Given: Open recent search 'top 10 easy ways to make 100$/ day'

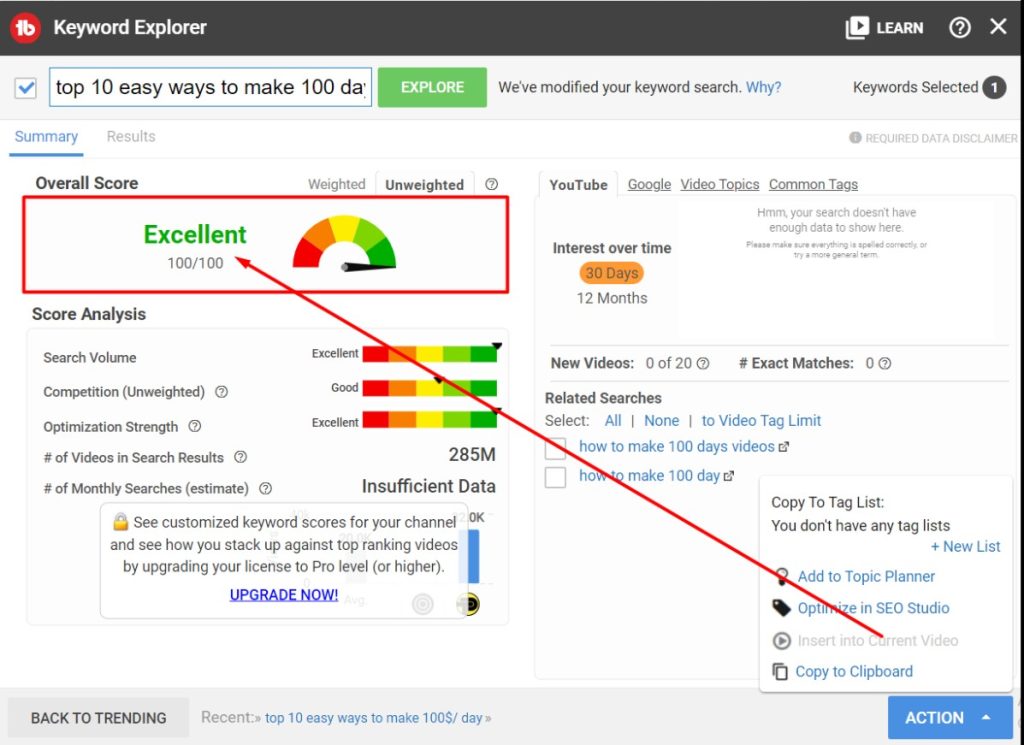Looking at the screenshot, I should click(374, 718).
